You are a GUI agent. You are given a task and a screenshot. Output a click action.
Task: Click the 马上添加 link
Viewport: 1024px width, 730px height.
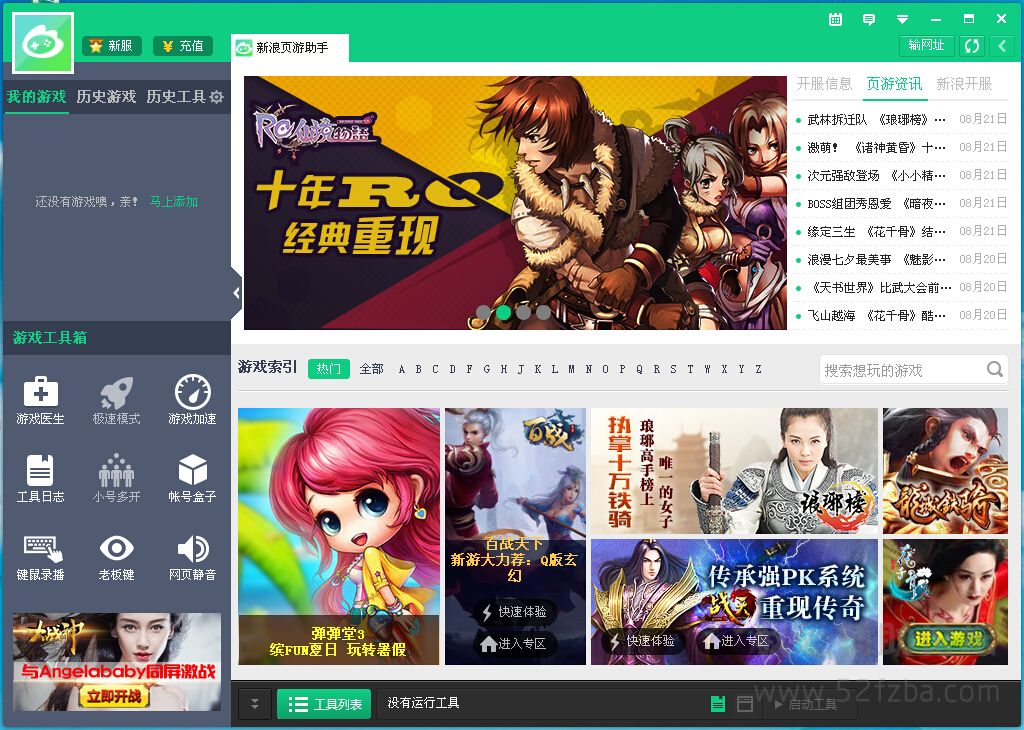coord(174,202)
